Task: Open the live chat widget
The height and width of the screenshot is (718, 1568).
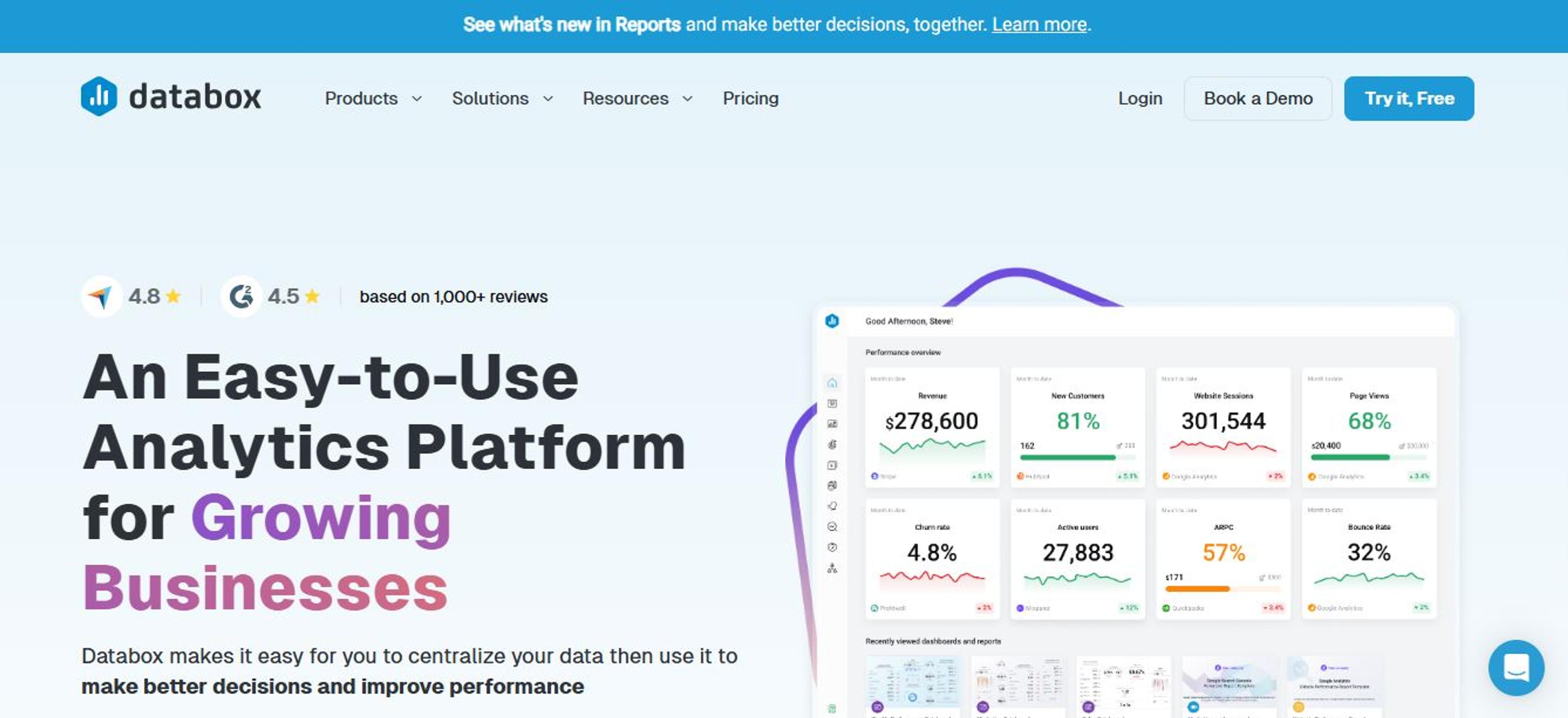Action: pos(1516,667)
